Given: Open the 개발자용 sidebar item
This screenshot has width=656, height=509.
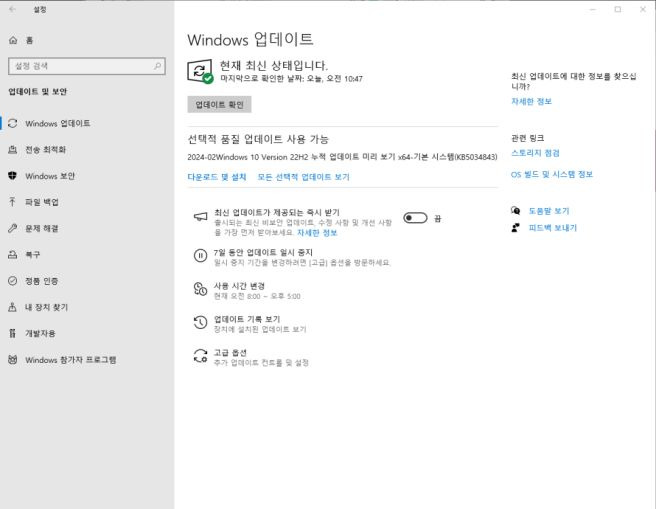Looking at the screenshot, I should [x=87, y=333].
